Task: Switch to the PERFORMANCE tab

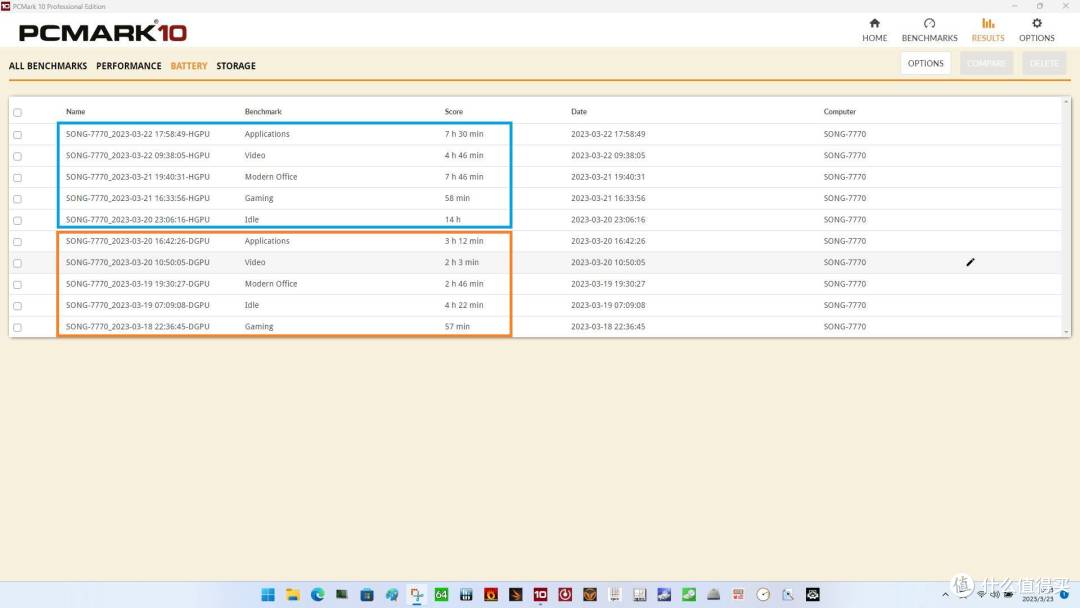Action: coord(129,66)
